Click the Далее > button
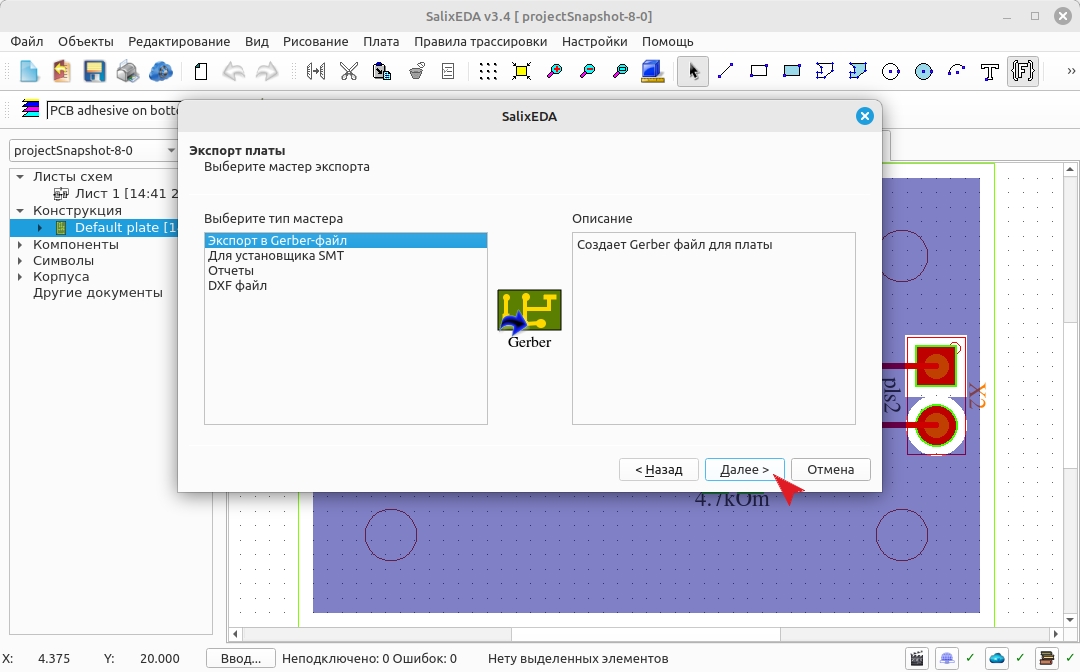The image size is (1080, 672). coord(745,470)
